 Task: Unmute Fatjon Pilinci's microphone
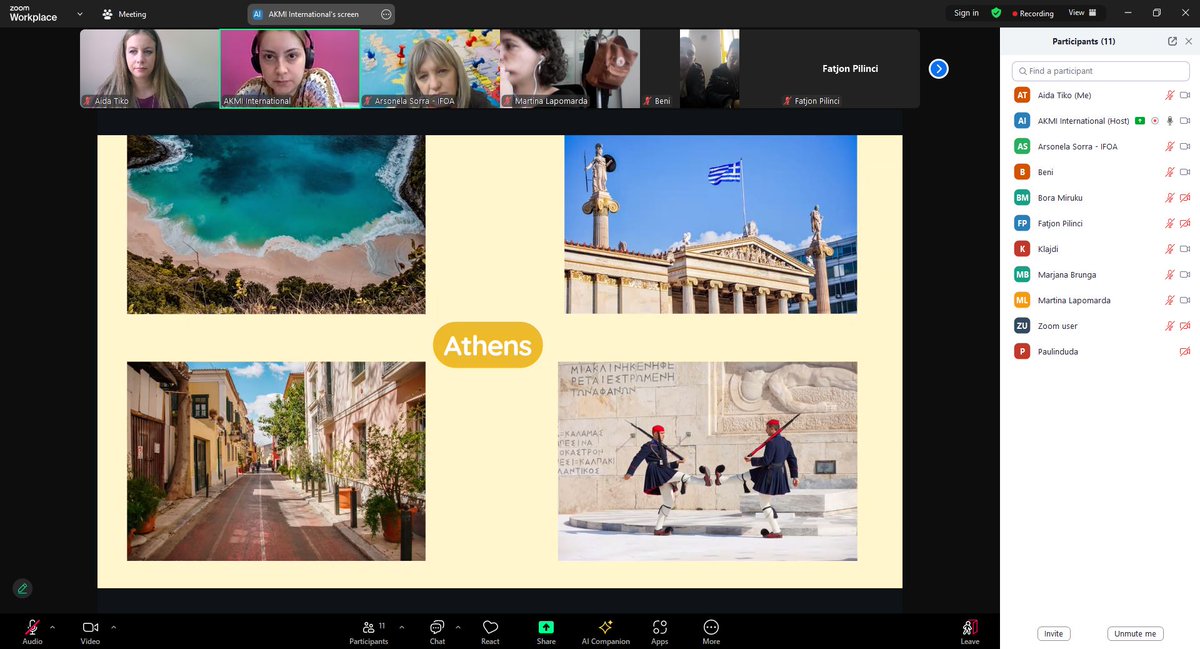pyautogui.click(x=1167, y=223)
